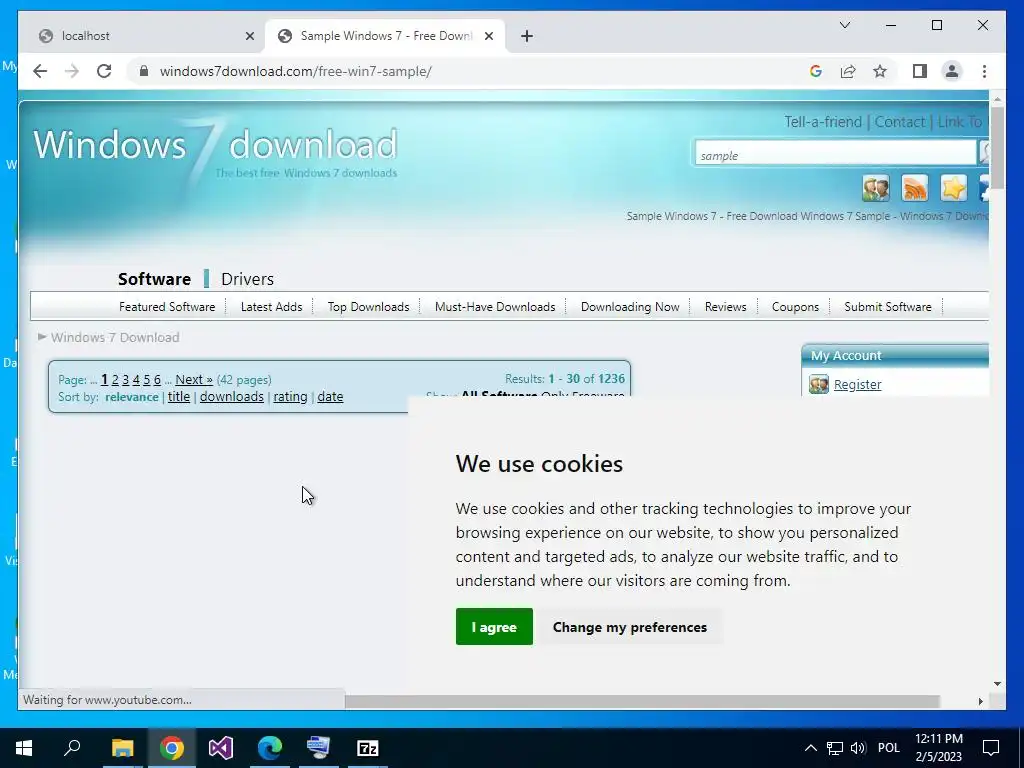Go to results page 6

coord(157,379)
